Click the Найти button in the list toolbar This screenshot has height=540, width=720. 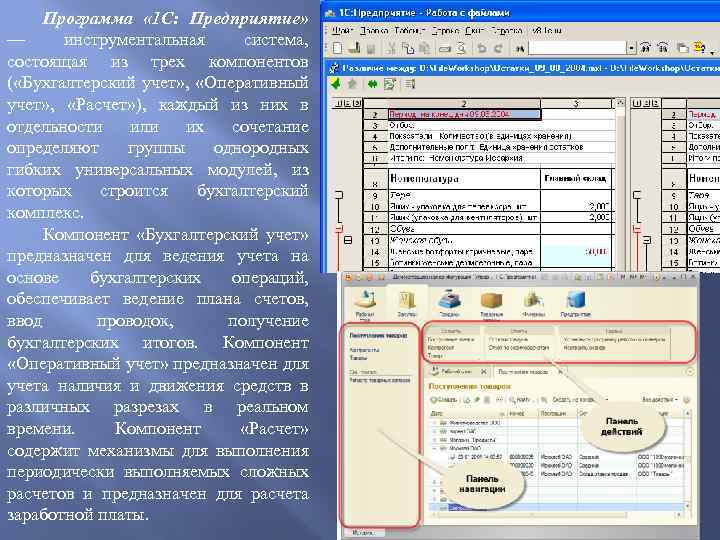click(x=519, y=399)
